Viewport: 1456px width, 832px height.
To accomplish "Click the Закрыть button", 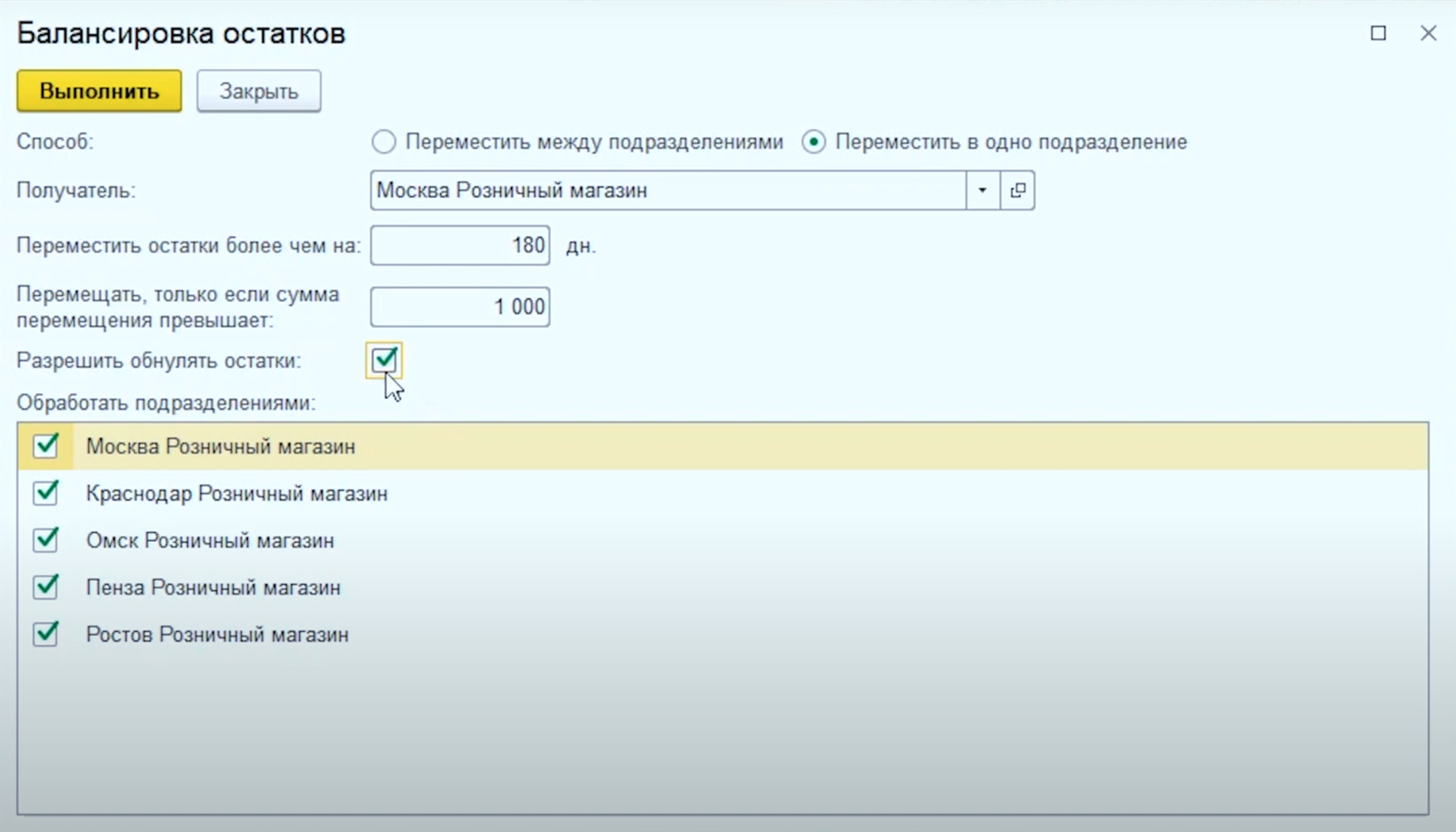I will pyautogui.click(x=258, y=91).
